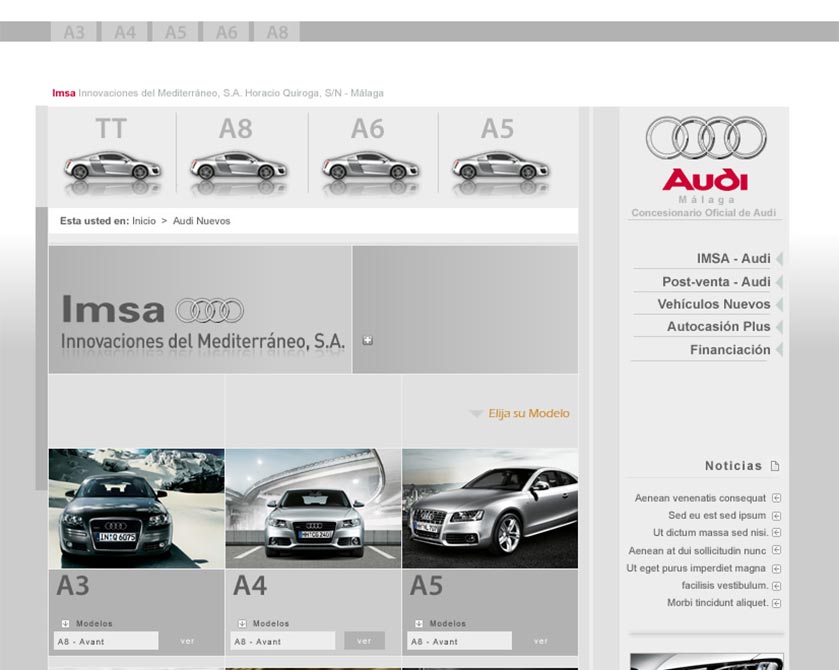Open the A8 - Avant dropdown in the A5 card
Viewport: 839px width, 670px height.
click(x=459, y=641)
